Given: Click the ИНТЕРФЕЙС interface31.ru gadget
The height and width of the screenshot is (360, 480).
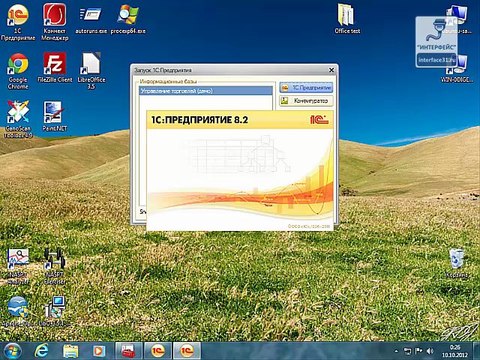Looking at the screenshot, I should click(436, 42).
